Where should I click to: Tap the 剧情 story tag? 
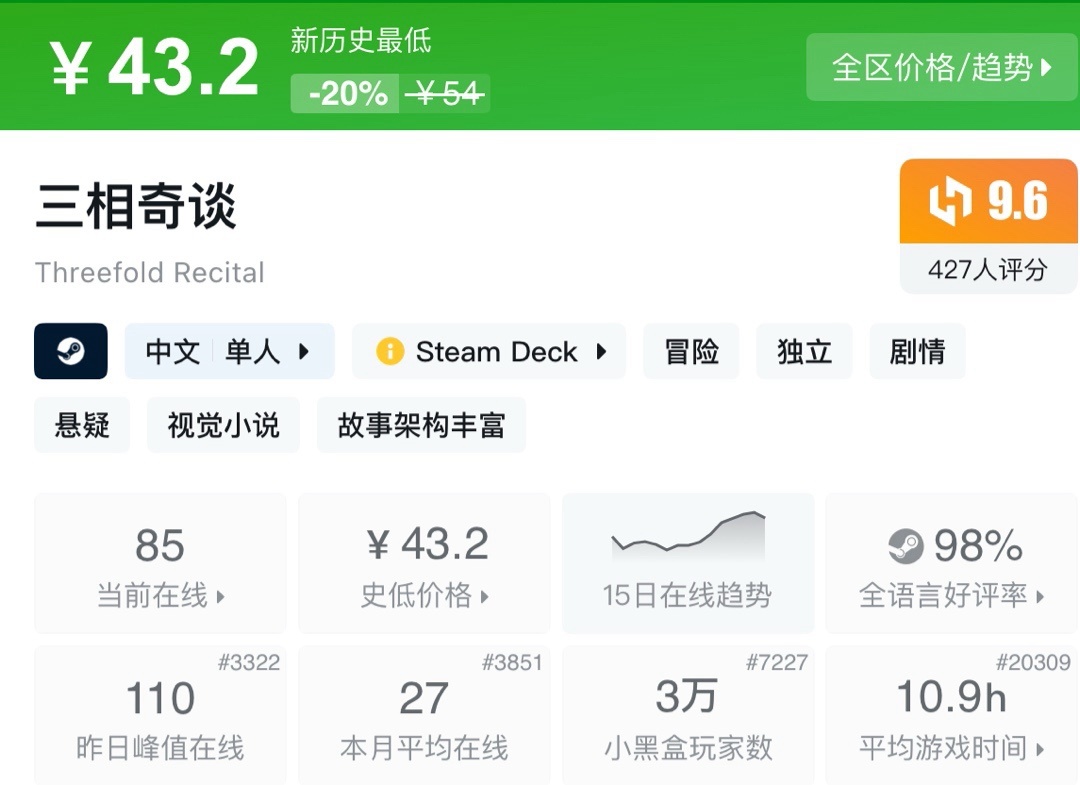pos(917,351)
